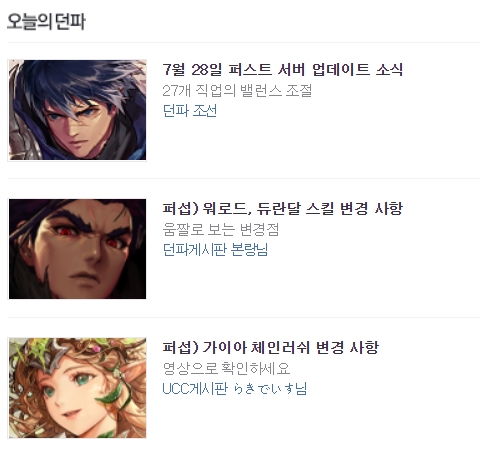
Task: Open the red-eyed warrior thumbnail
Action: click(x=77, y=249)
